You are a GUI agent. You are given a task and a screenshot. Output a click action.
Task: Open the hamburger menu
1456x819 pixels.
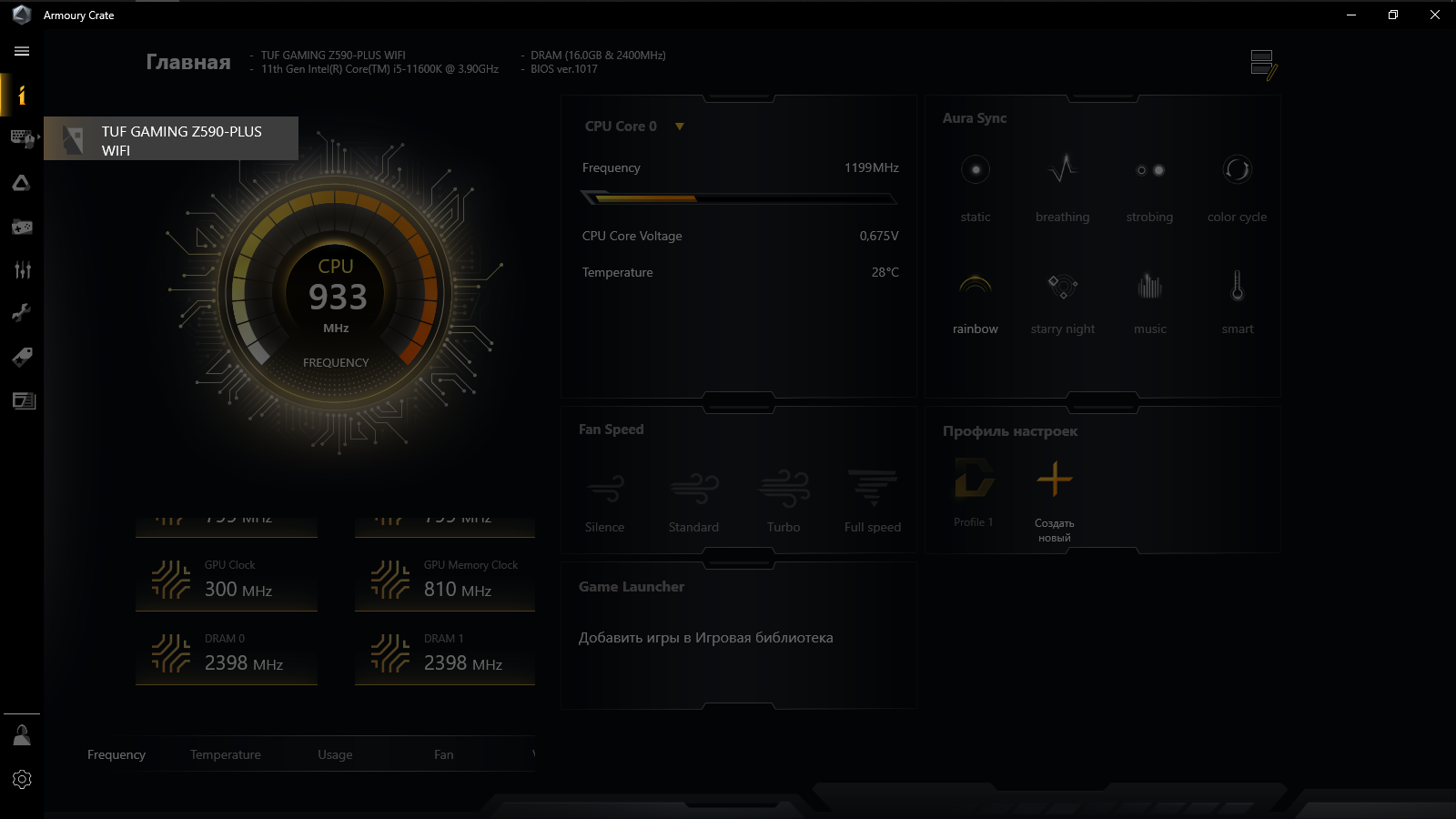(21, 51)
